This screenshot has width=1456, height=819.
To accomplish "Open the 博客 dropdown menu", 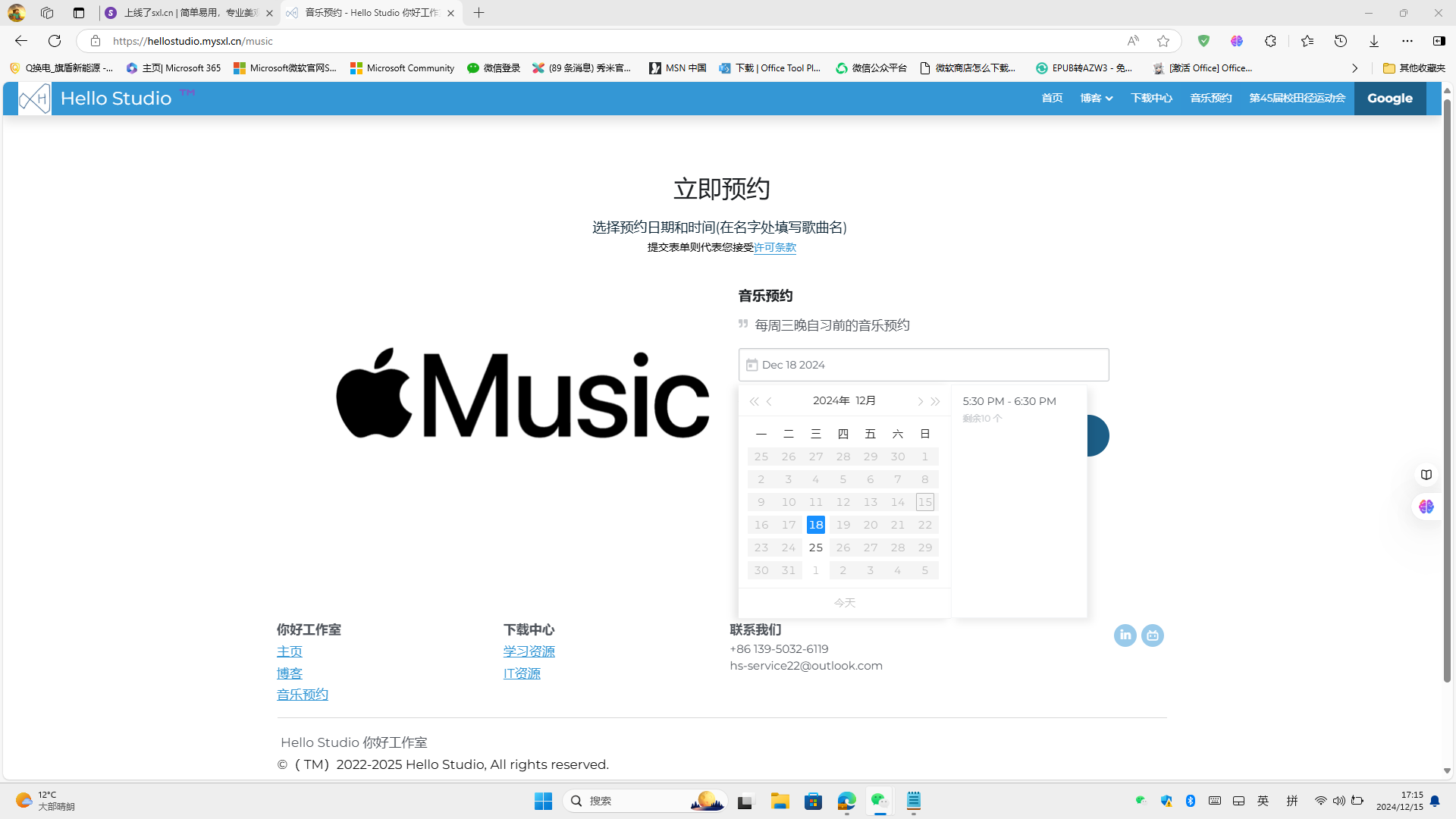I will tap(1097, 99).
